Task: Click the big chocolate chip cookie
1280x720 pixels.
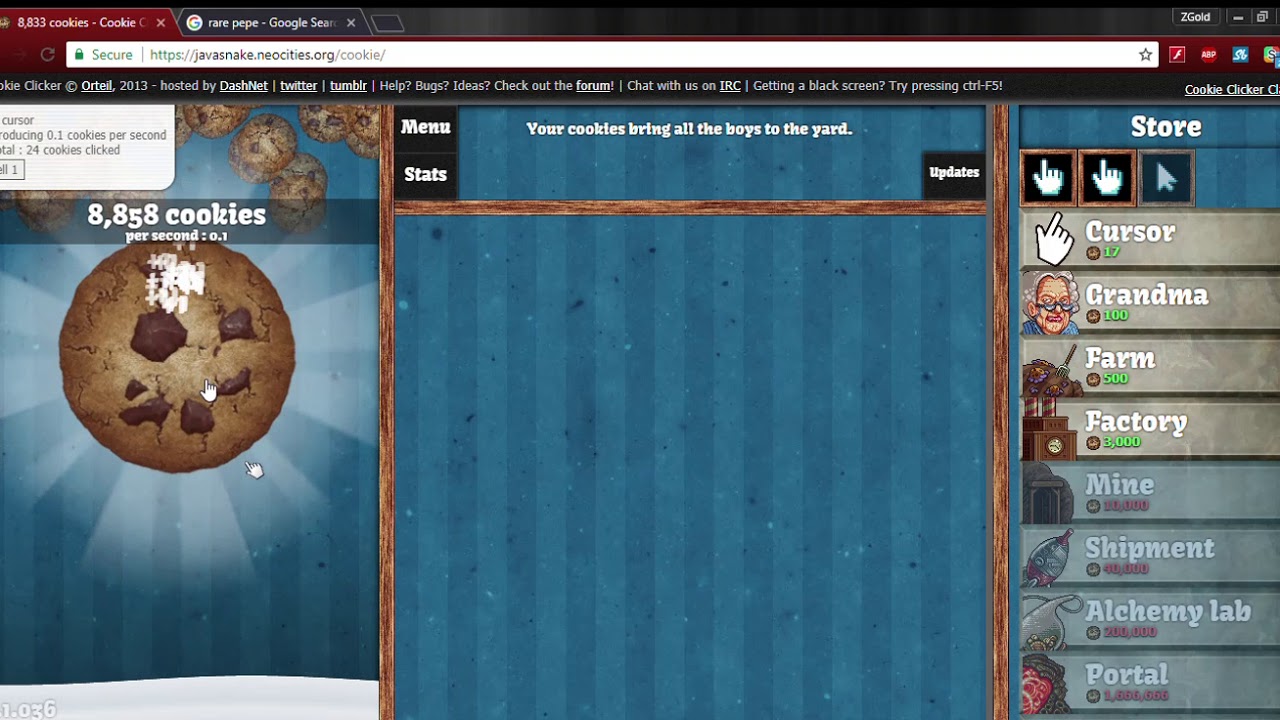Action: pyautogui.click(x=177, y=357)
